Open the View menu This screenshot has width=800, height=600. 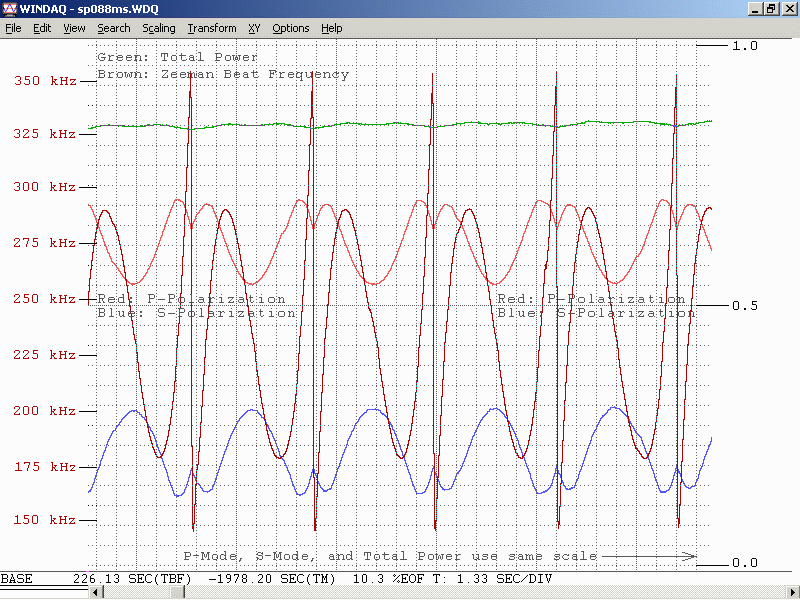coord(74,28)
